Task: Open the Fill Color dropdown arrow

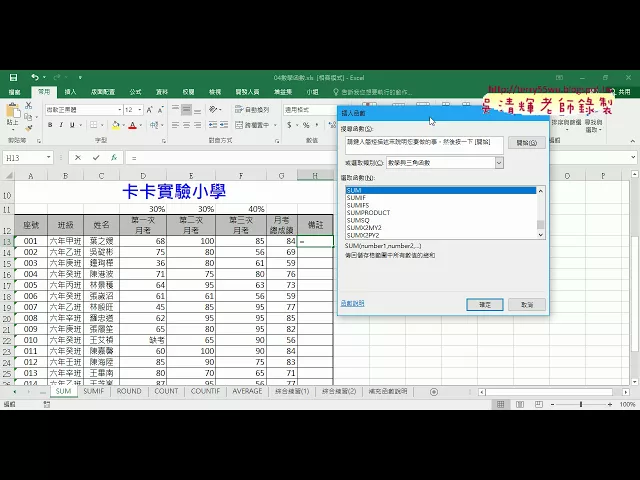Action: click(123, 125)
